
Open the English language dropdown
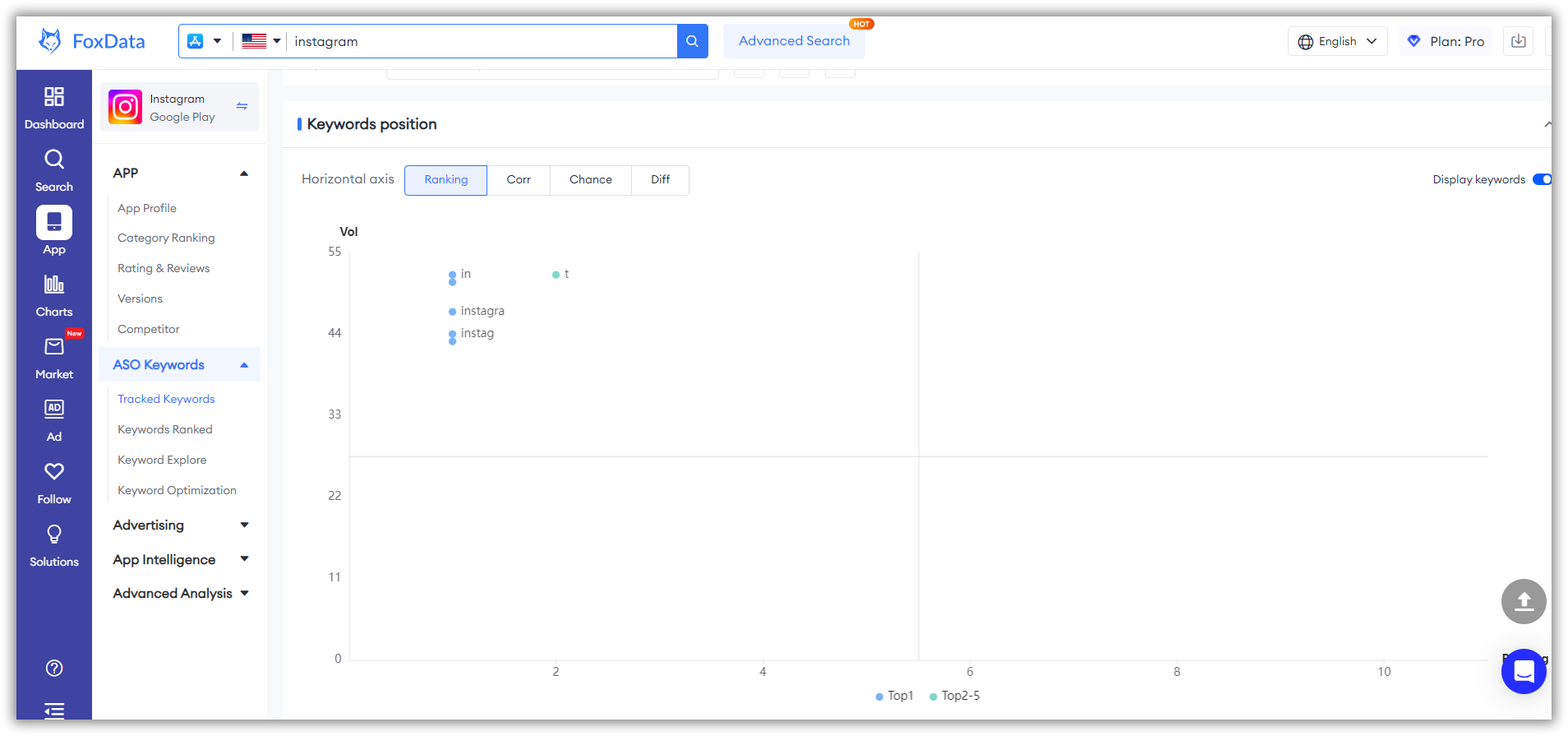click(x=1337, y=41)
